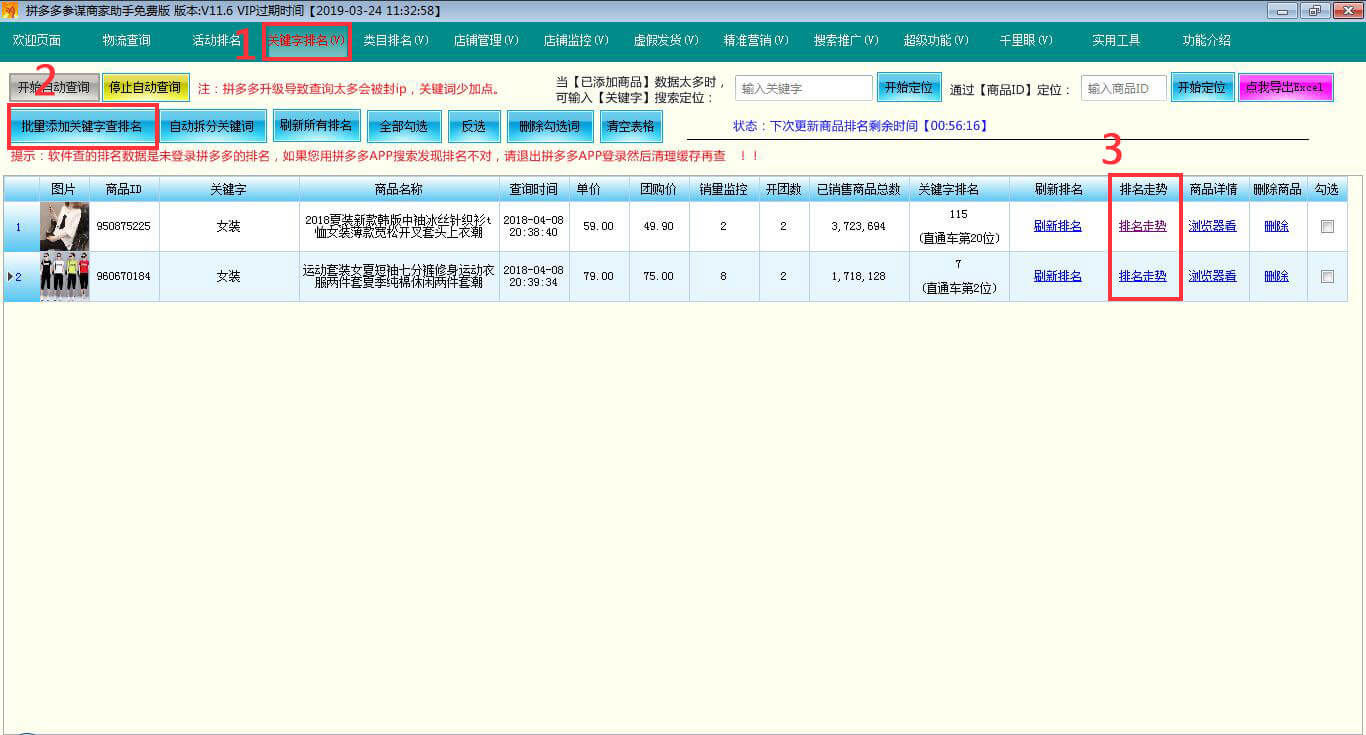The image size is (1366, 735).
Task: Click the 刷新所有排名 button
Action: (x=316, y=126)
